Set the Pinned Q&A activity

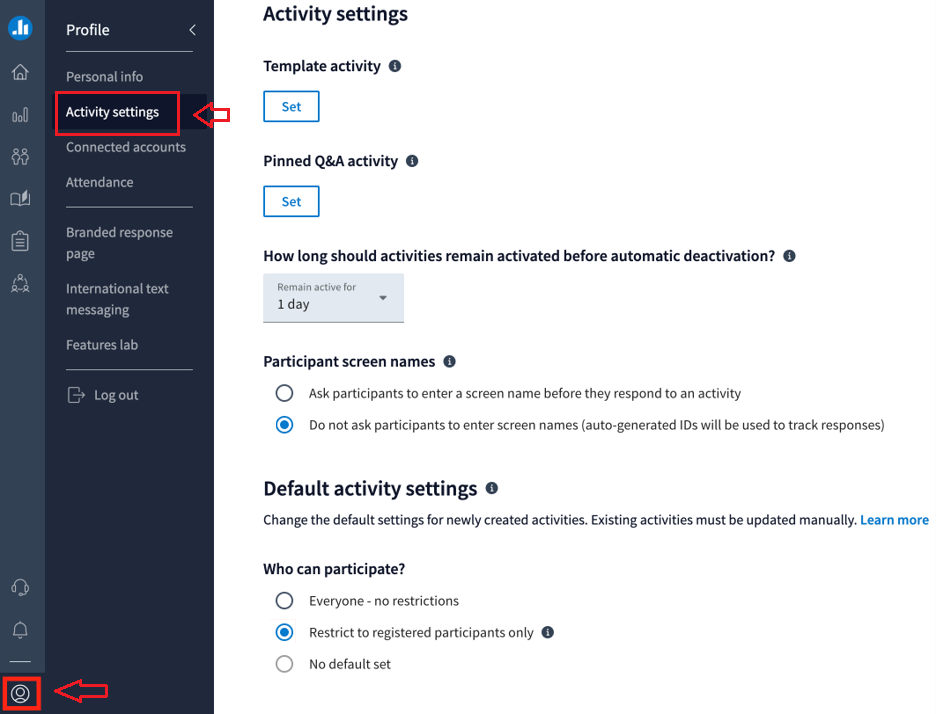(x=291, y=201)
